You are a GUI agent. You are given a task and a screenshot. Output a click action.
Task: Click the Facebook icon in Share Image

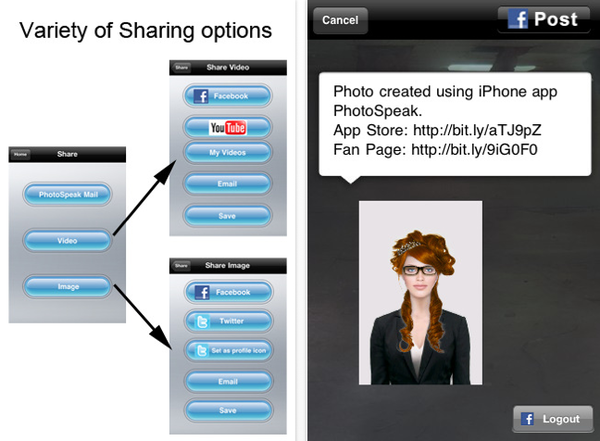coord(202,292)
